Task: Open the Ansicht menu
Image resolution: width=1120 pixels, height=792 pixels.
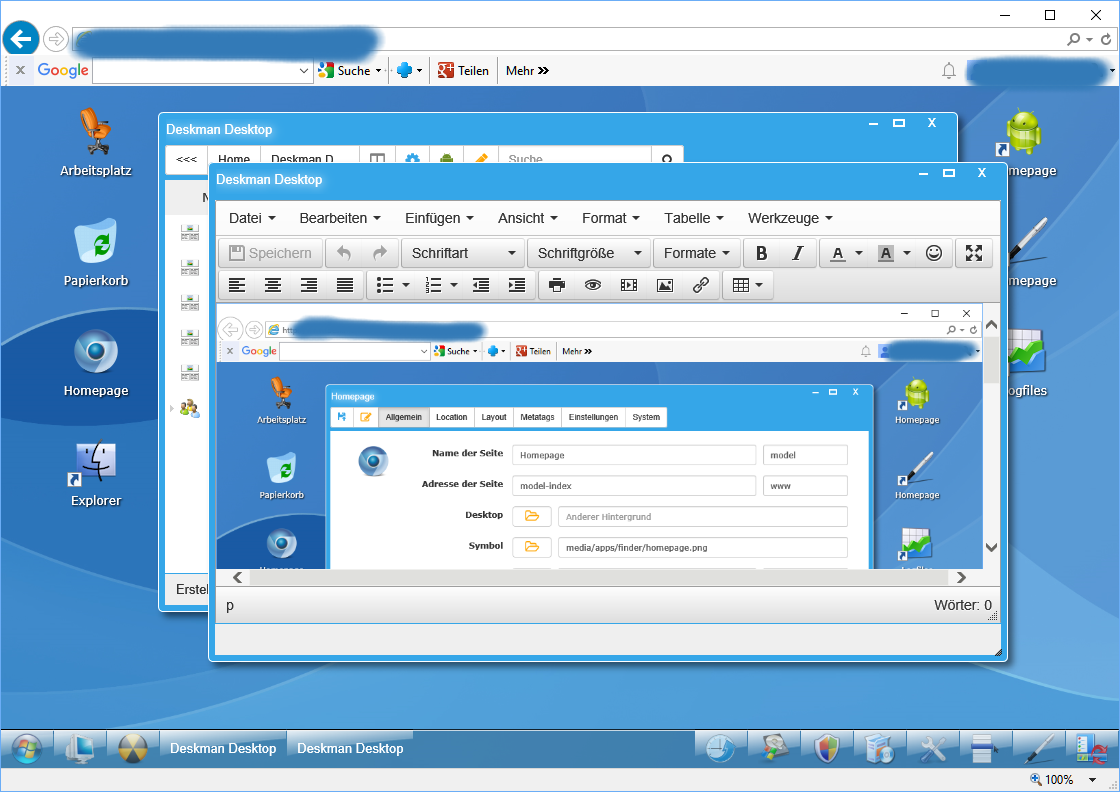Action: [x=528, y=219]
